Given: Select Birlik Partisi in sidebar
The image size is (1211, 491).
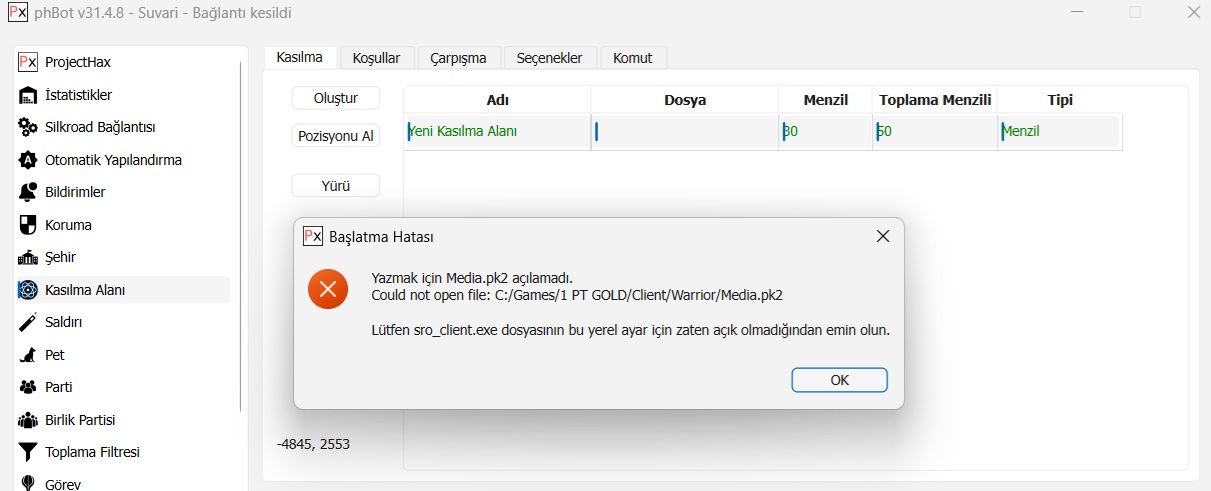Looking at the screenshot, I should click(x=124, y=420).
